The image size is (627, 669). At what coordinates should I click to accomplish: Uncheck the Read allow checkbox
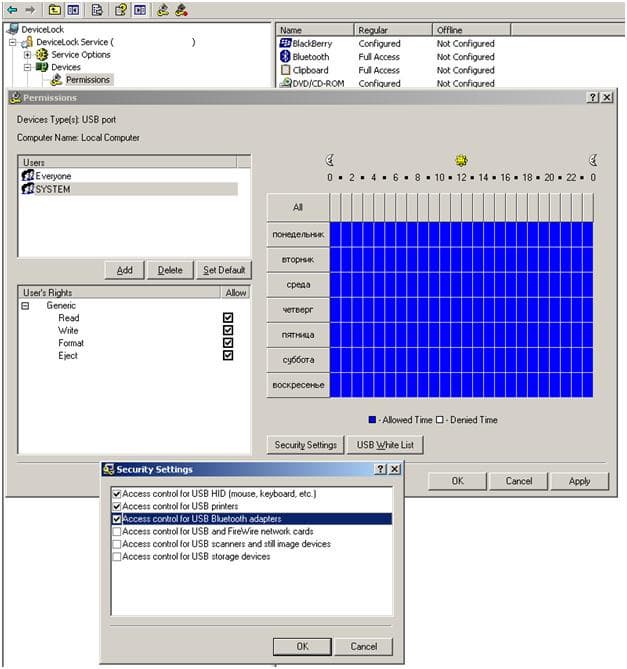pyautogui.click(x=228, y=317)
